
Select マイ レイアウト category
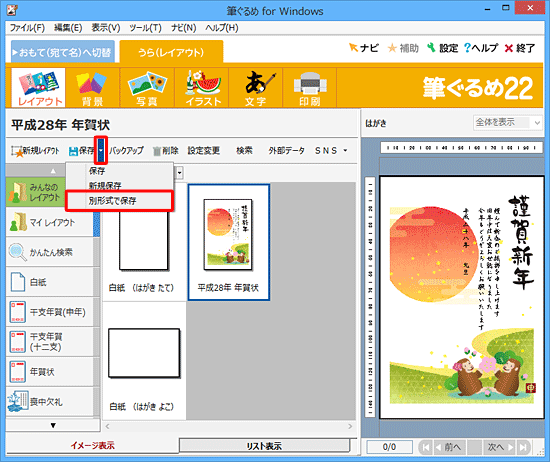point(50,222)
